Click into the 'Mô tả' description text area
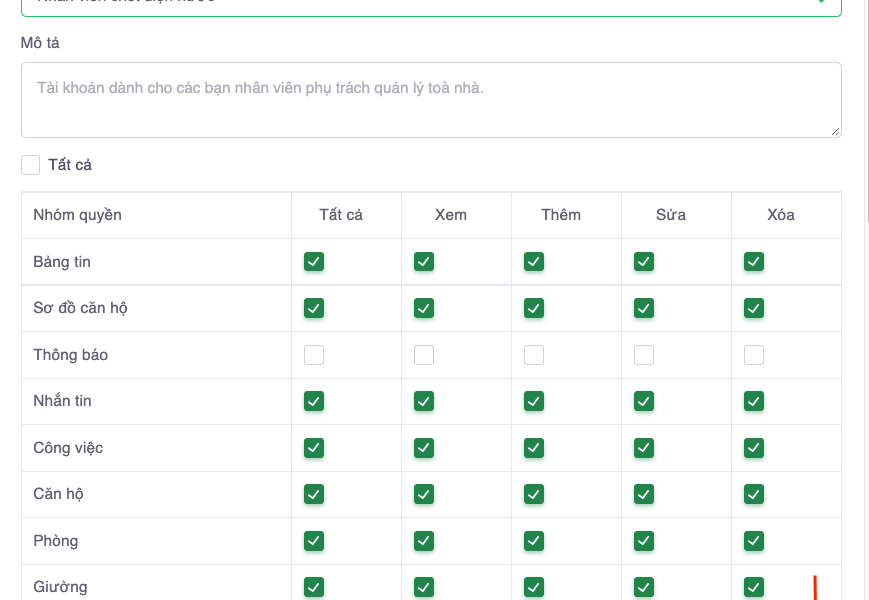Screen dimensions: 869x600 click(x=430, y=100)
